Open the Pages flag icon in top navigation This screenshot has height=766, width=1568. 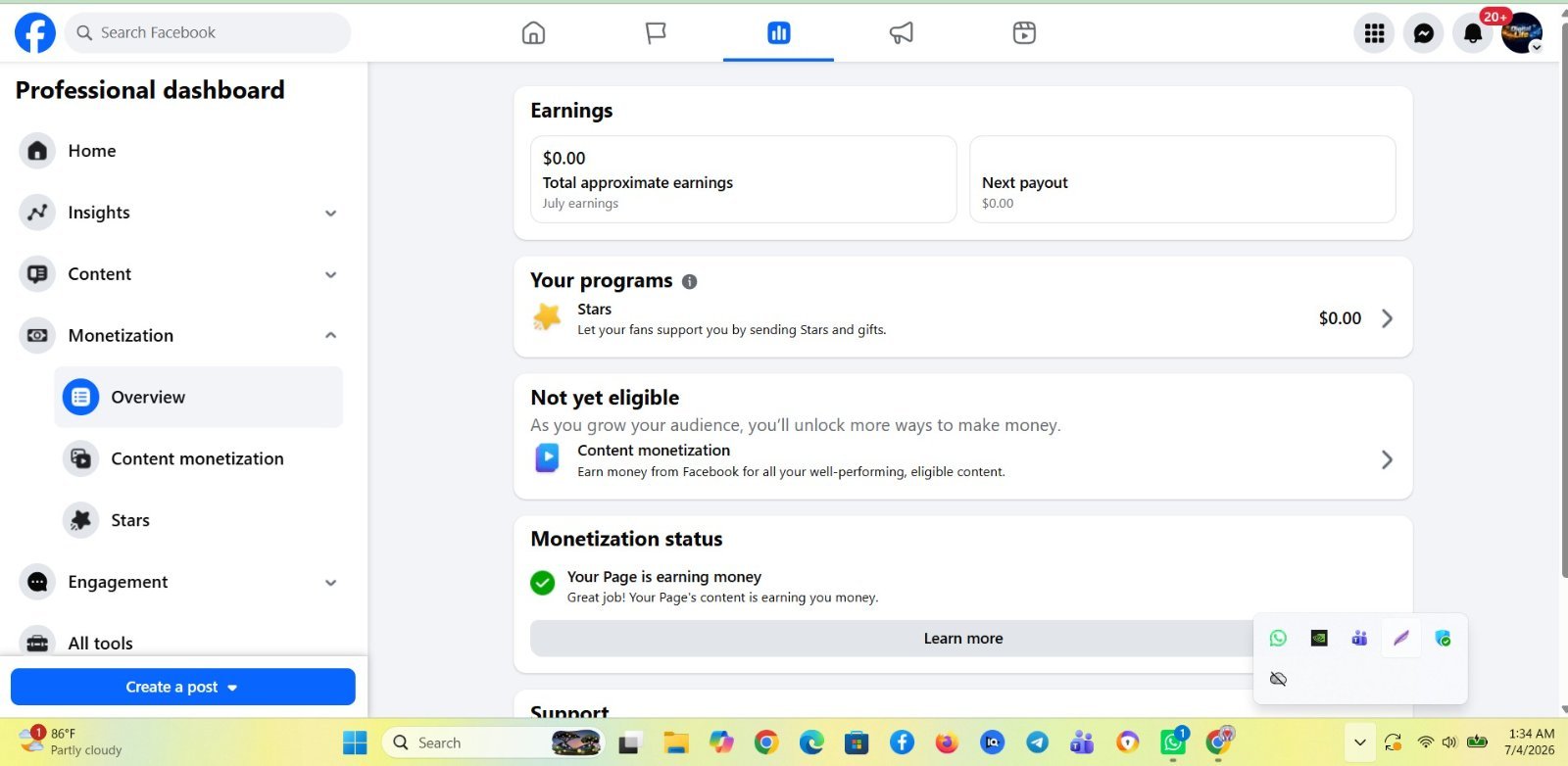[656, 33]
